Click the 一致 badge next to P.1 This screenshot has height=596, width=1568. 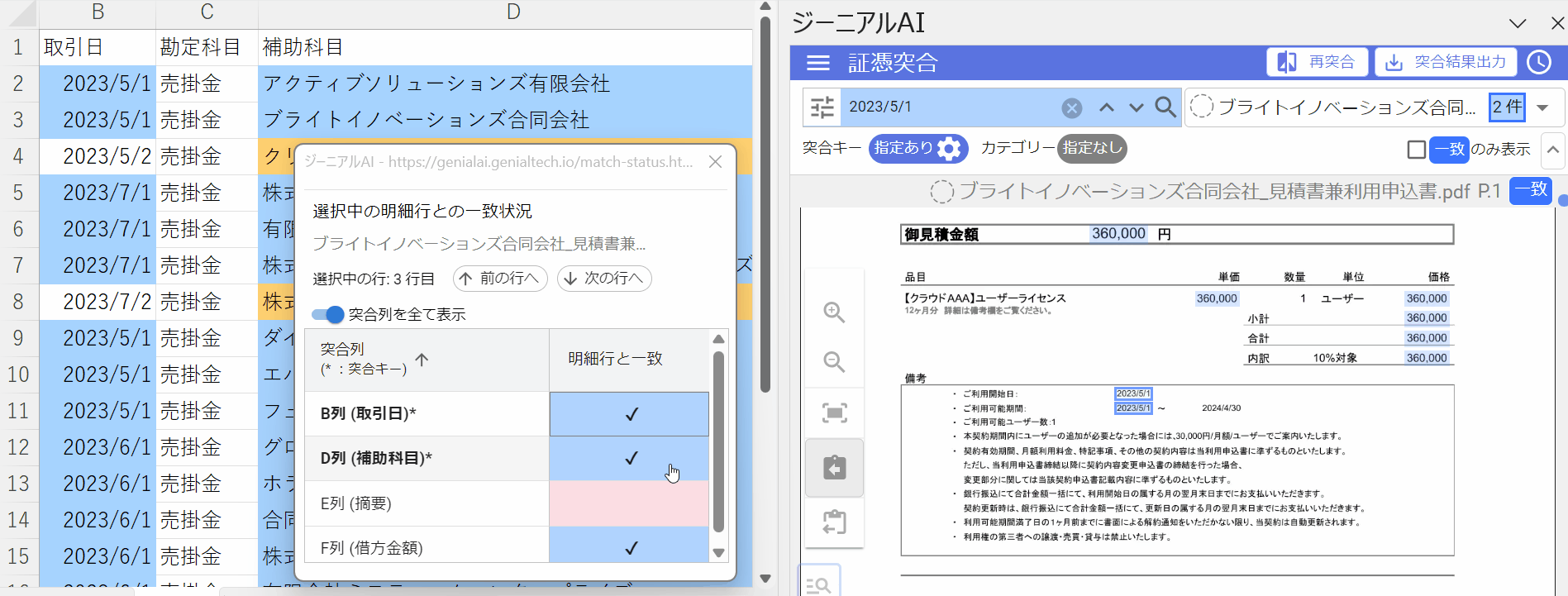(x=1531, y=190)
